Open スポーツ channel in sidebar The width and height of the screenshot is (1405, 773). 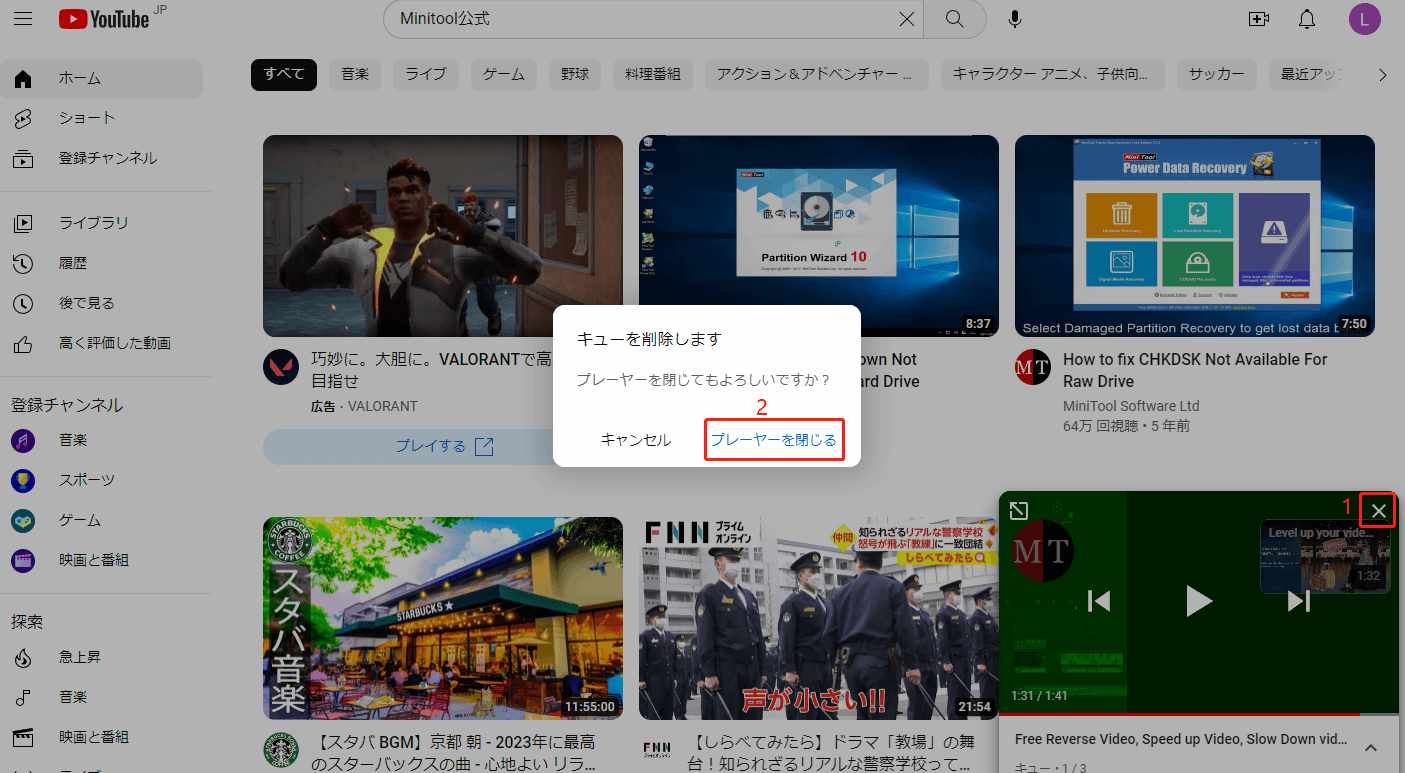102,480
